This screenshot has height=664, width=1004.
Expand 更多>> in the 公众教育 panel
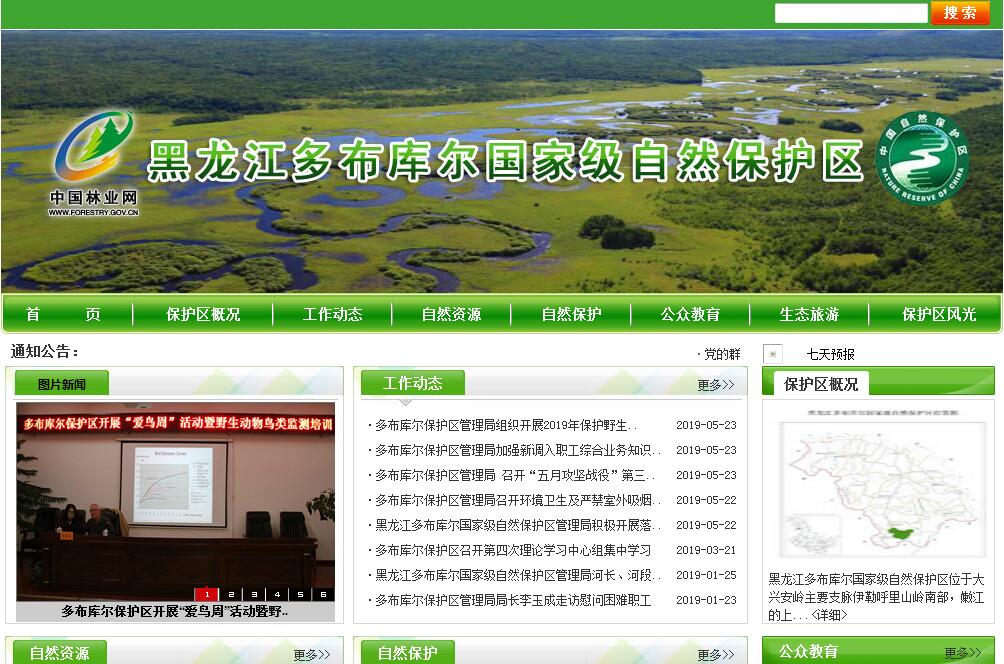[x=968, y=653]
